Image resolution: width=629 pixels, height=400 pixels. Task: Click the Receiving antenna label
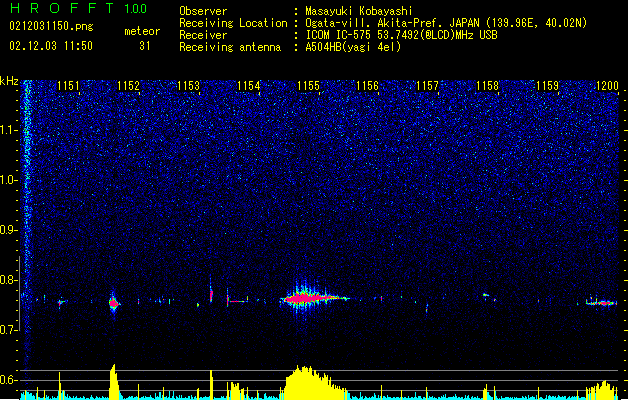click(230, 47)
